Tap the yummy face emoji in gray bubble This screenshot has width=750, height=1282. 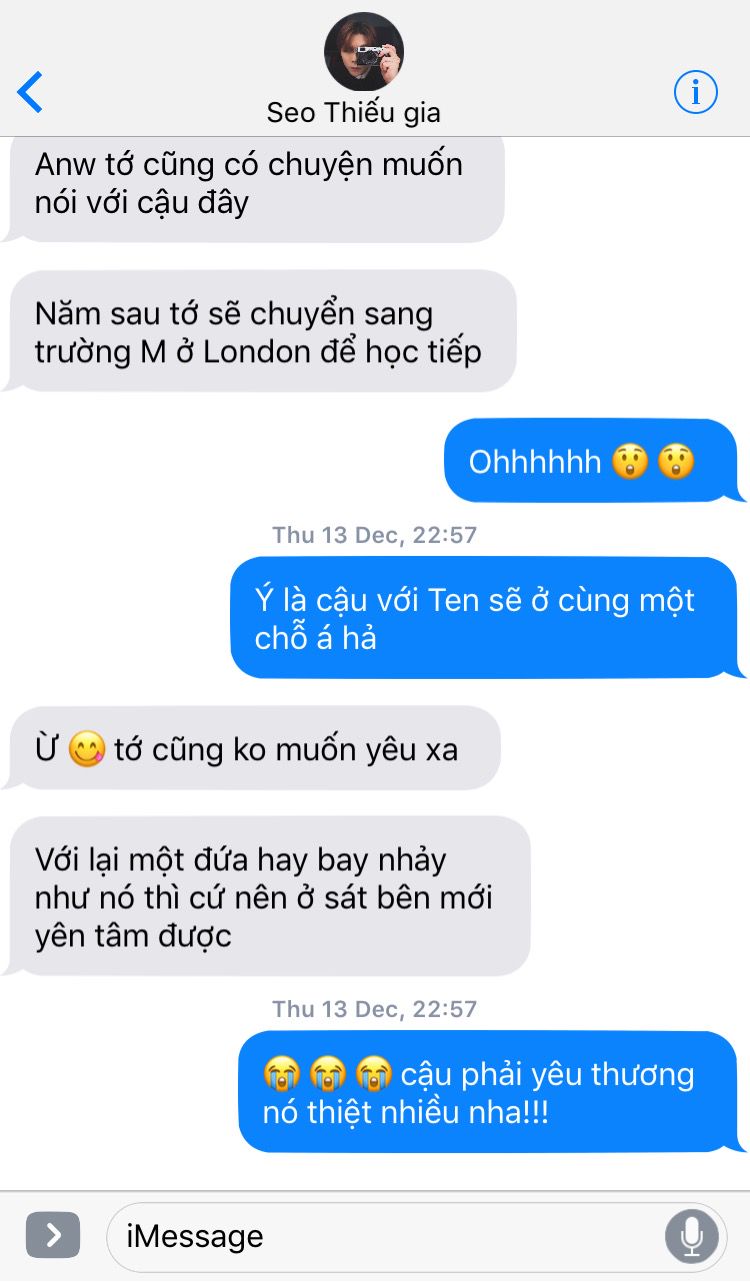(86, 750)
